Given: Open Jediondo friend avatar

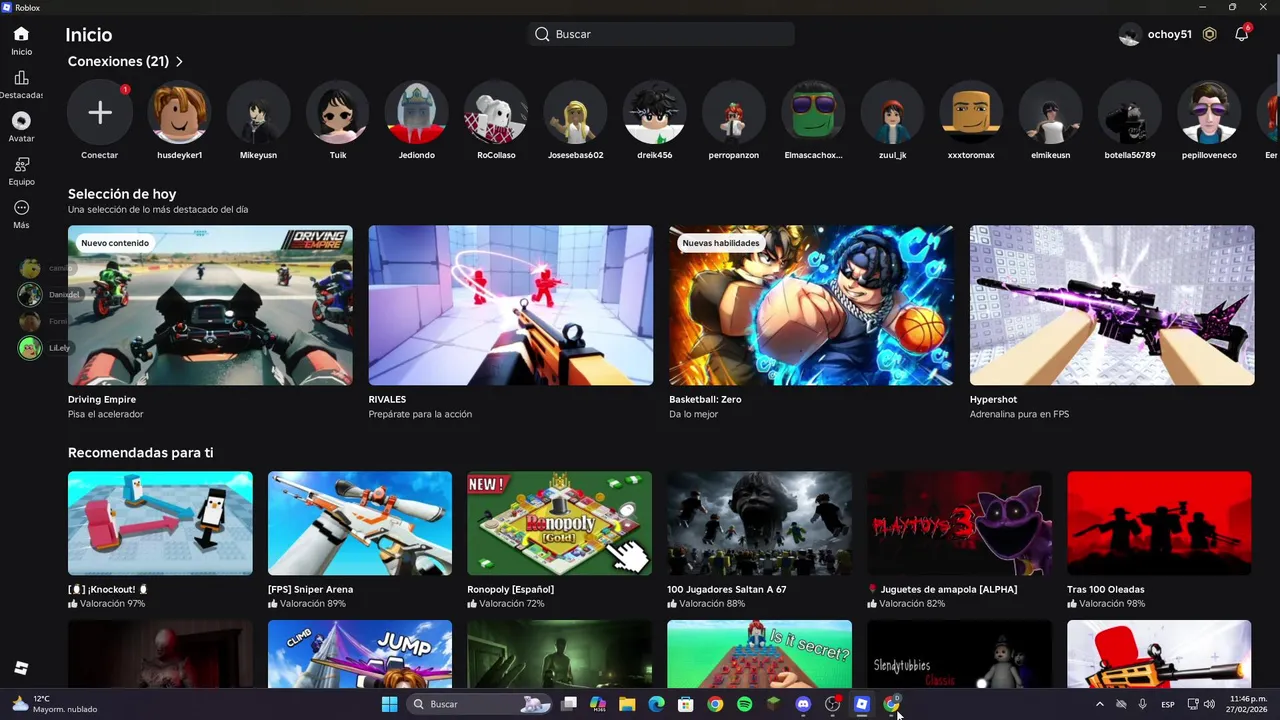Looking at the screenshot, I should pos(417,113).
